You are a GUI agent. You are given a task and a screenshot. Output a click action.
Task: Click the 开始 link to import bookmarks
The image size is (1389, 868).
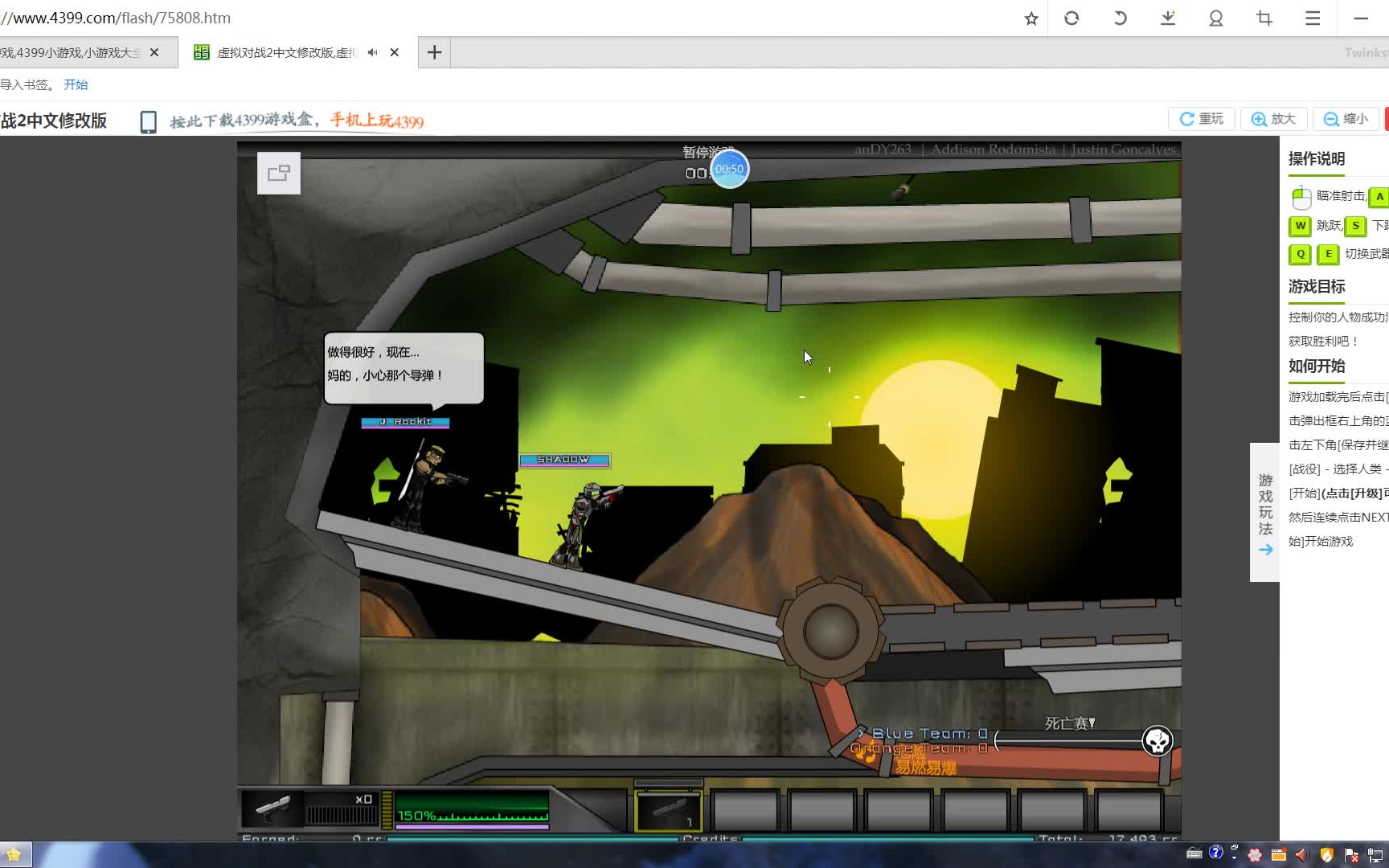tap(76, 84)
